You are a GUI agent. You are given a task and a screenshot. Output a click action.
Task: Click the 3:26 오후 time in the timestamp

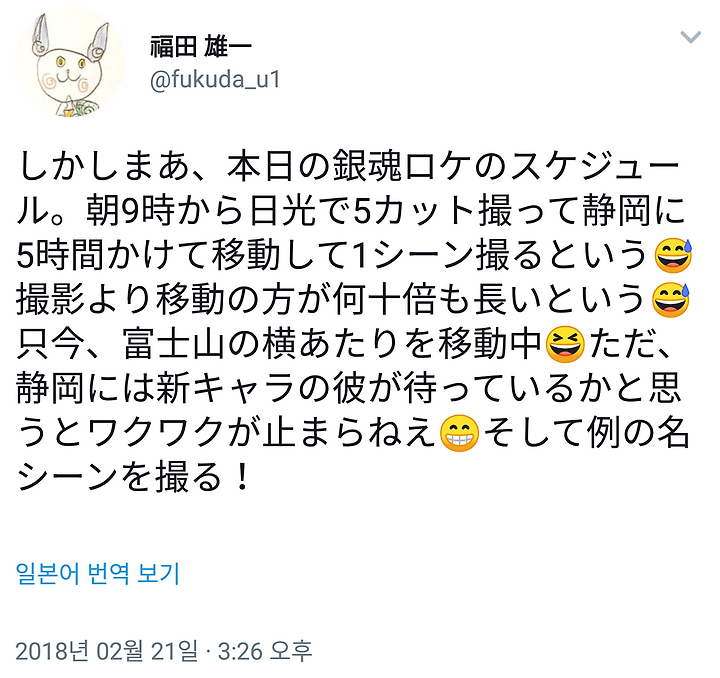coord(265,650)
